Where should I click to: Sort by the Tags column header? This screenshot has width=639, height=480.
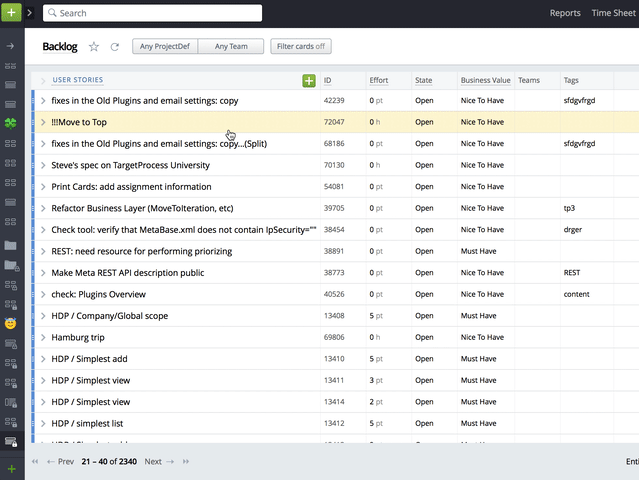(571, 80)
